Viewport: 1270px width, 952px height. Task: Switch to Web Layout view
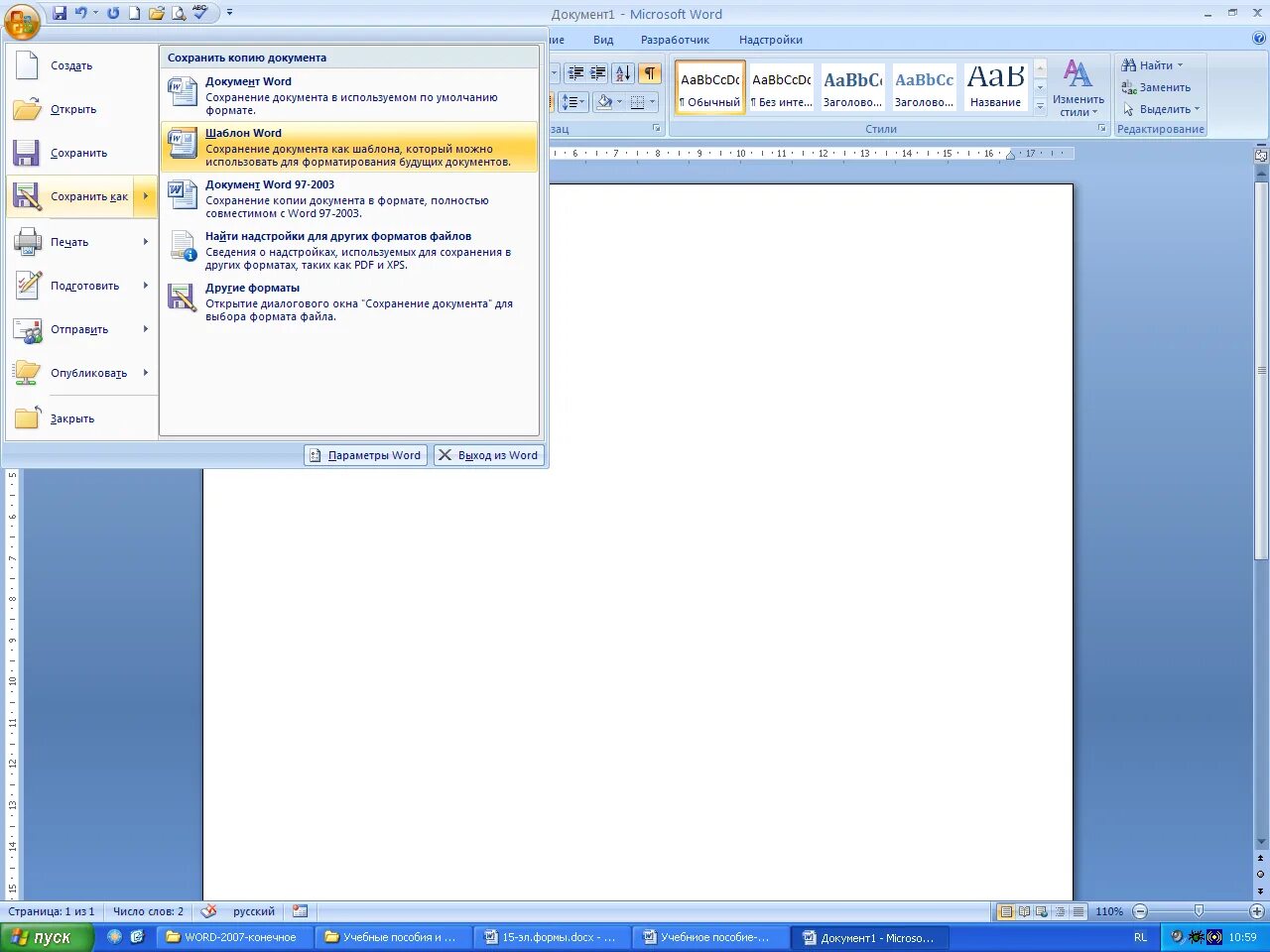pos(1042,911)
